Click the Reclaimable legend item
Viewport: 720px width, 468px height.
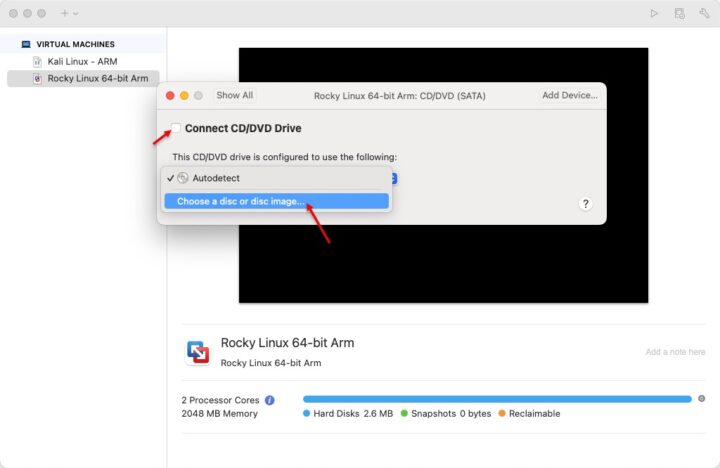point(529,413)
